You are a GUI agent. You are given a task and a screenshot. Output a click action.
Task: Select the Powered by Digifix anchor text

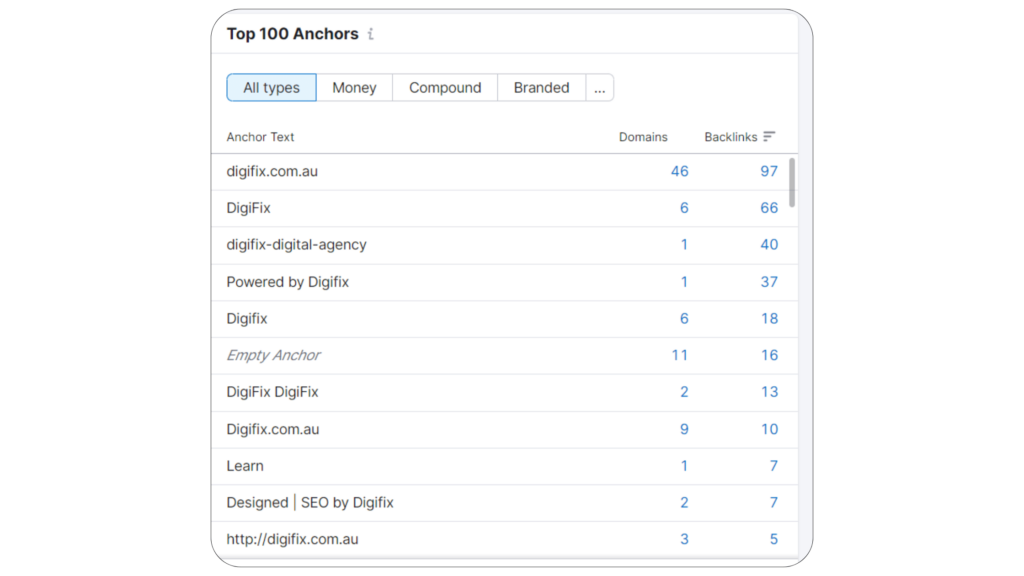pos(287,281)
